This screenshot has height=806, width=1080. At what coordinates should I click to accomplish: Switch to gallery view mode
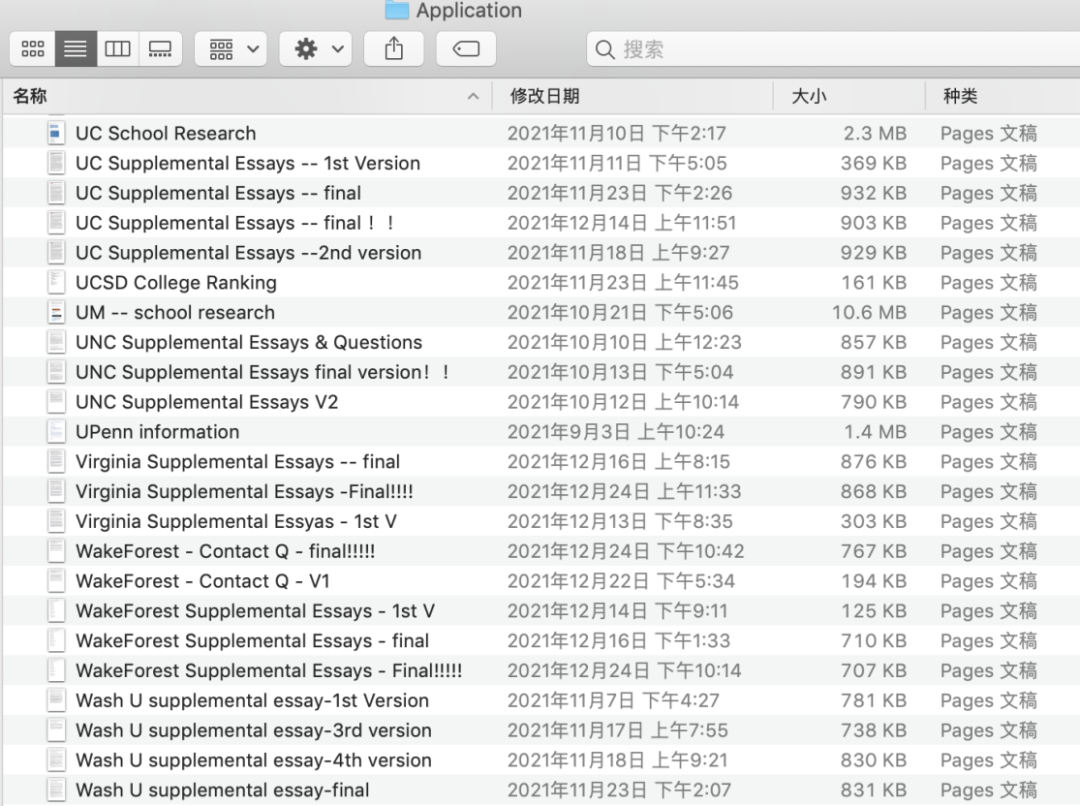(x=160, y=49)
